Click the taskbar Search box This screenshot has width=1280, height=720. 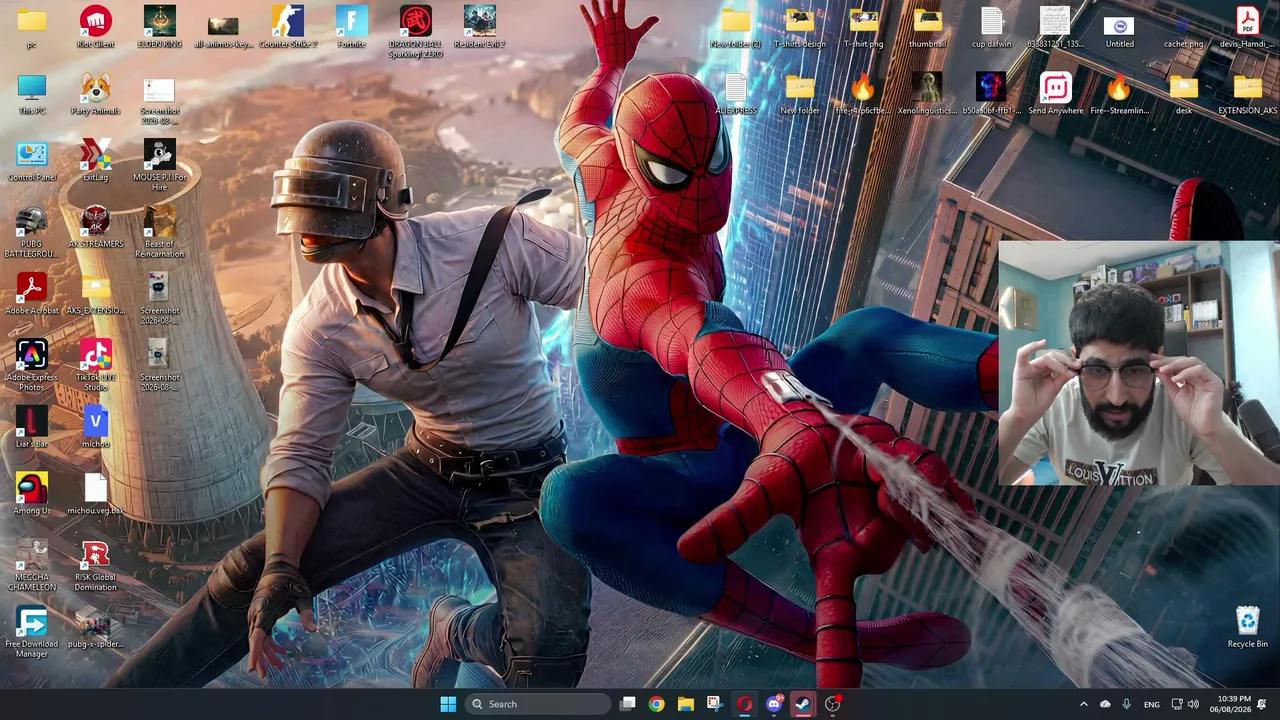click(538, 704)
